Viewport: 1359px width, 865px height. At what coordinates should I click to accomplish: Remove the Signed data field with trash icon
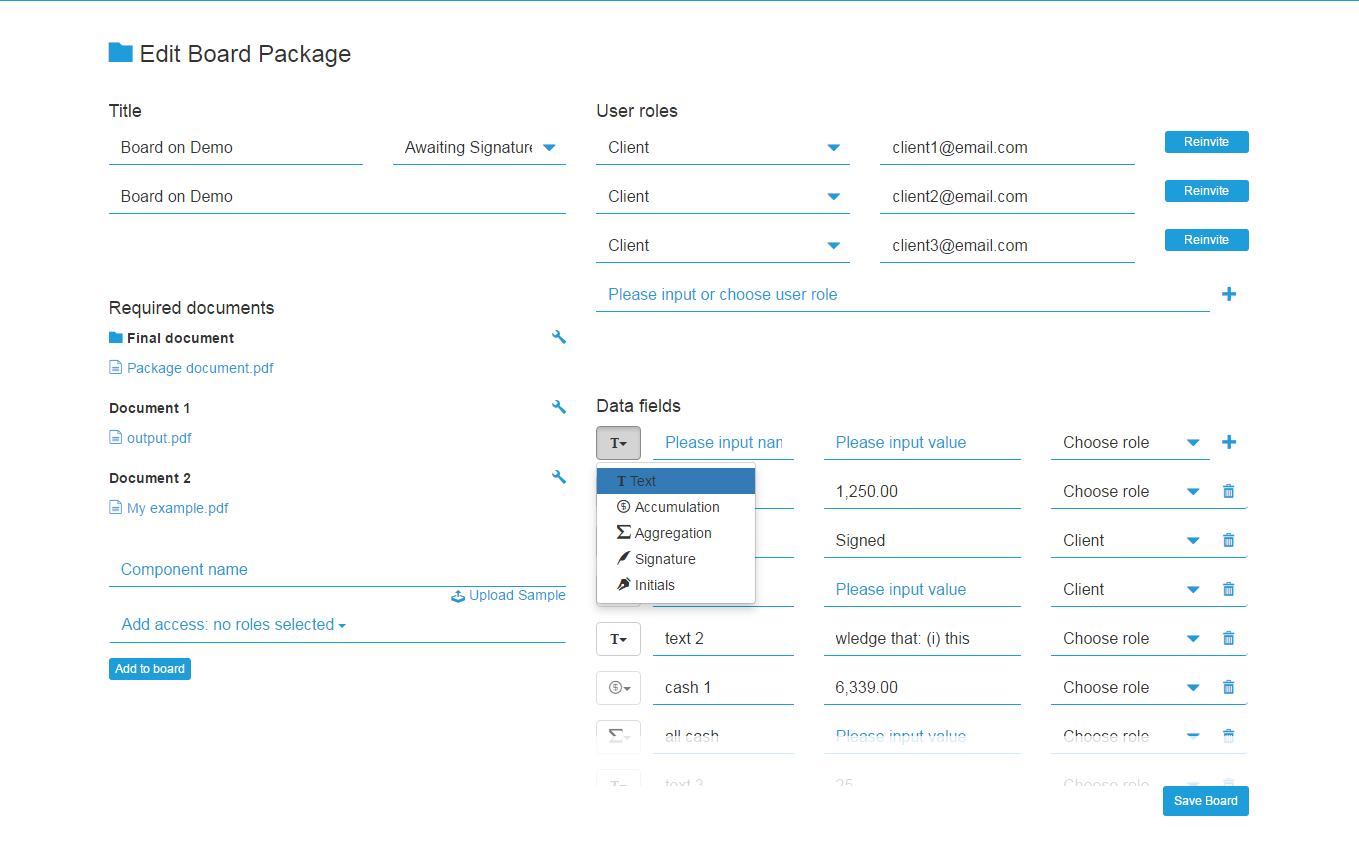click(x=1228, y=539)
